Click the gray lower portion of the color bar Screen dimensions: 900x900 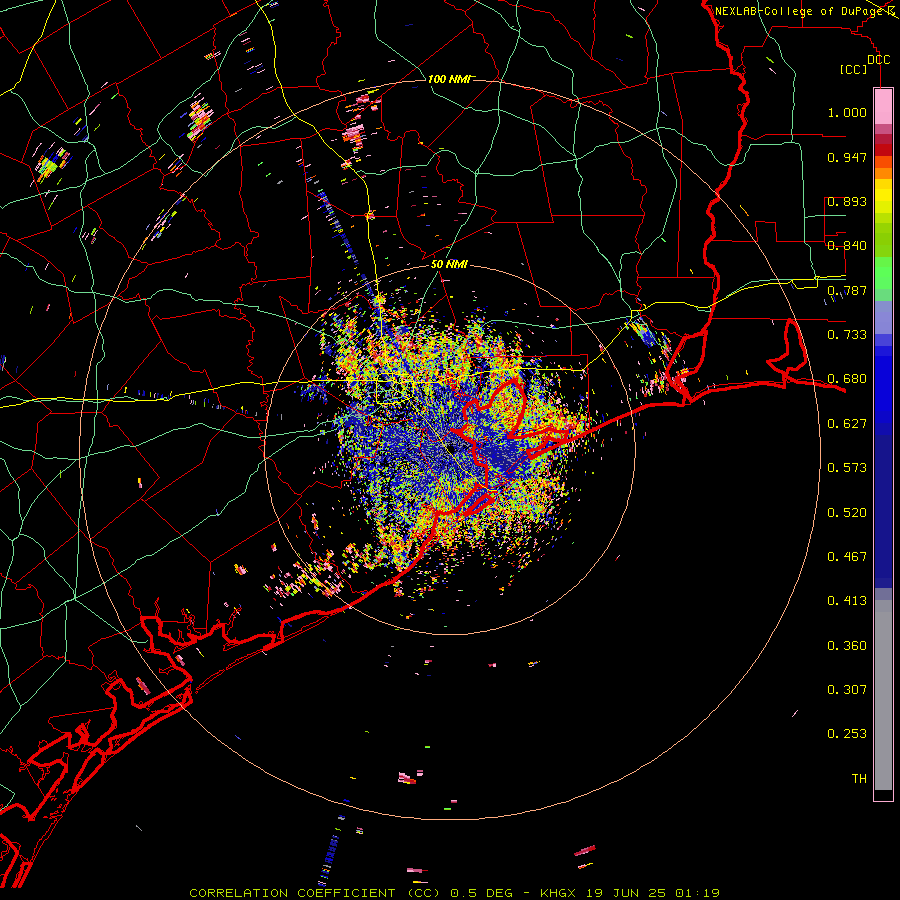[x=883, y=695]
